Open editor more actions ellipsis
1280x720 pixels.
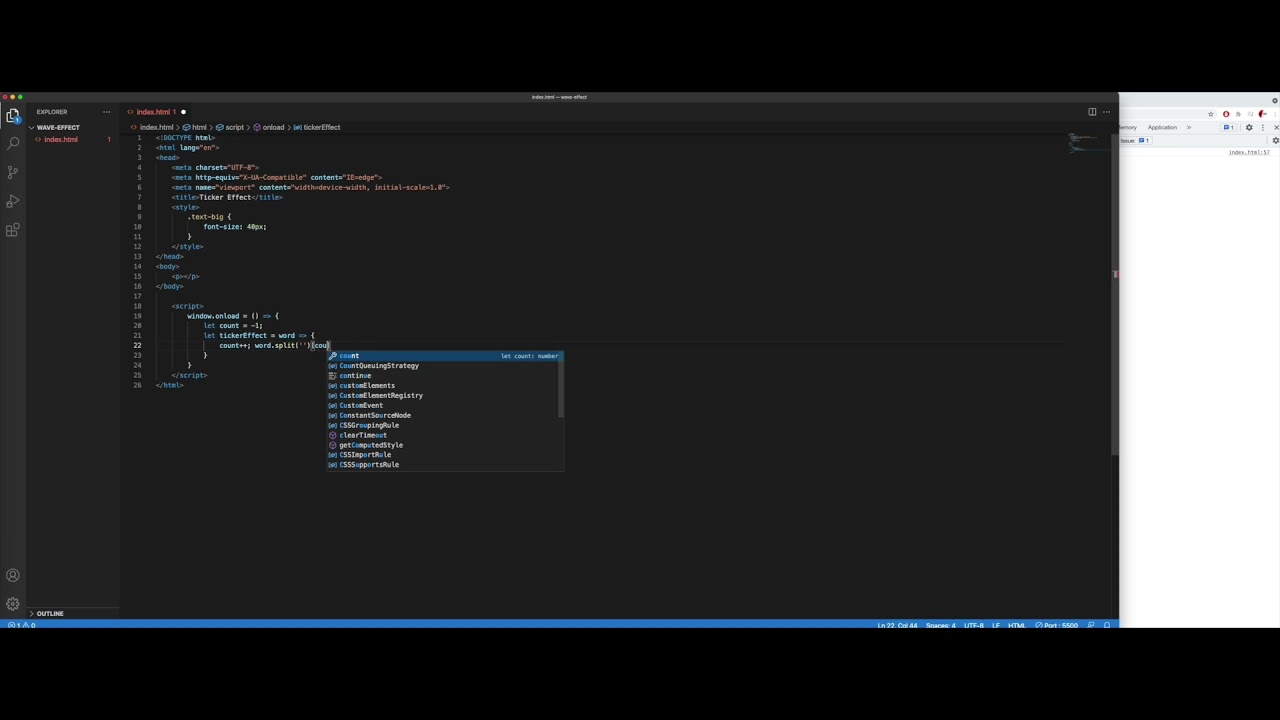coord(1106,112)
